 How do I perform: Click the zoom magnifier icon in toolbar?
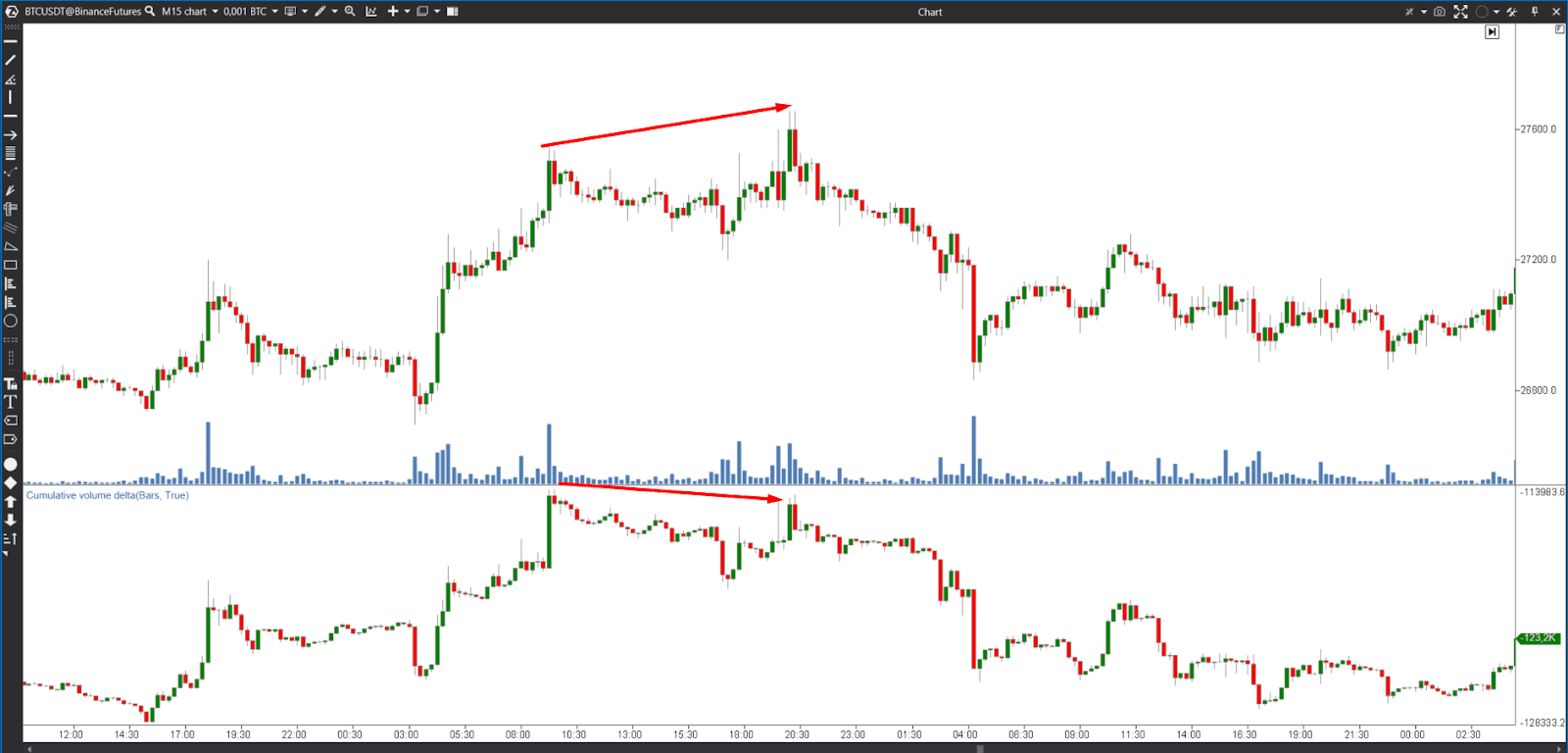[x=350, y=11]
